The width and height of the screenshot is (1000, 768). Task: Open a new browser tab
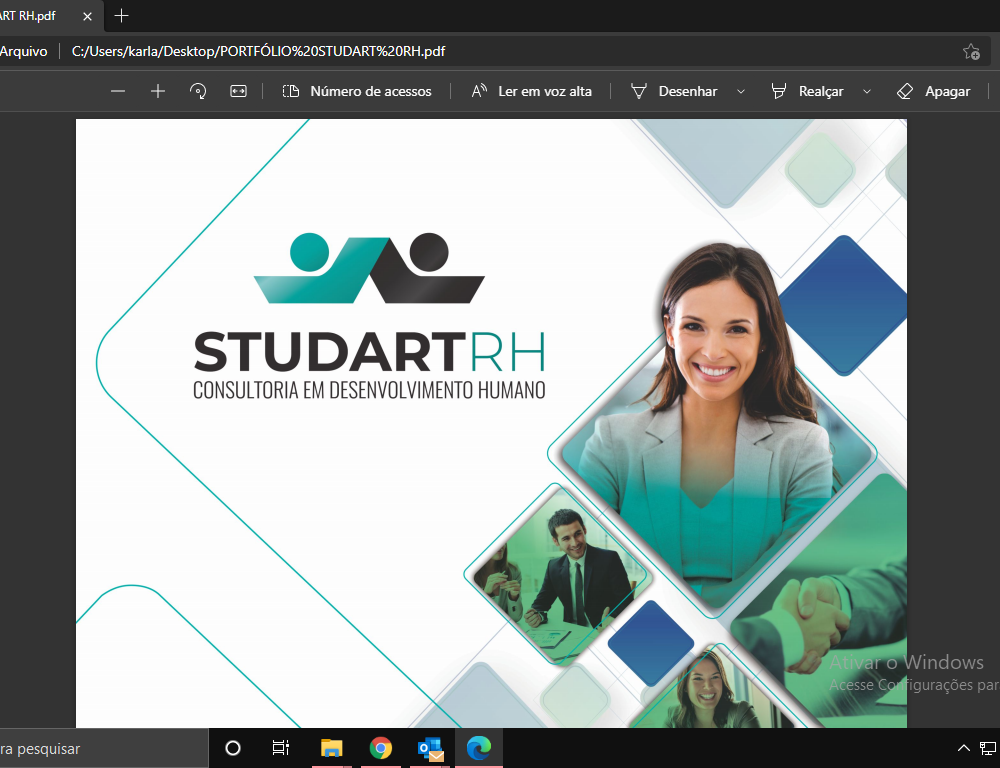coord(122,16)
